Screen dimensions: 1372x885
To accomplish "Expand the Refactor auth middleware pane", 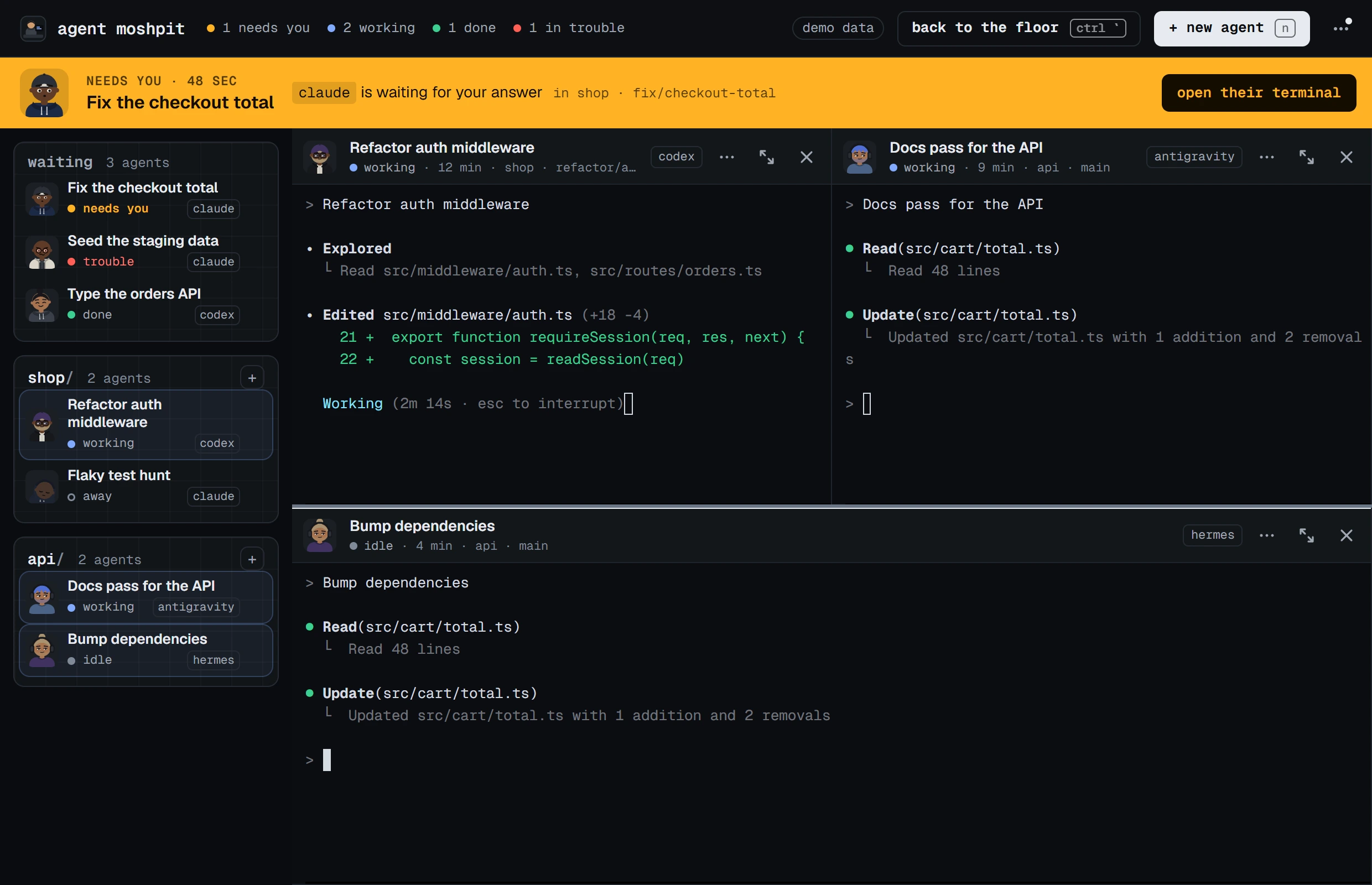I will click(x=766, y=157).
